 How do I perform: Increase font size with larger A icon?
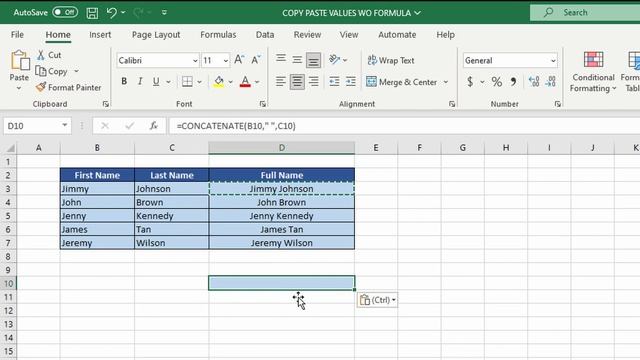click(239, 60)
